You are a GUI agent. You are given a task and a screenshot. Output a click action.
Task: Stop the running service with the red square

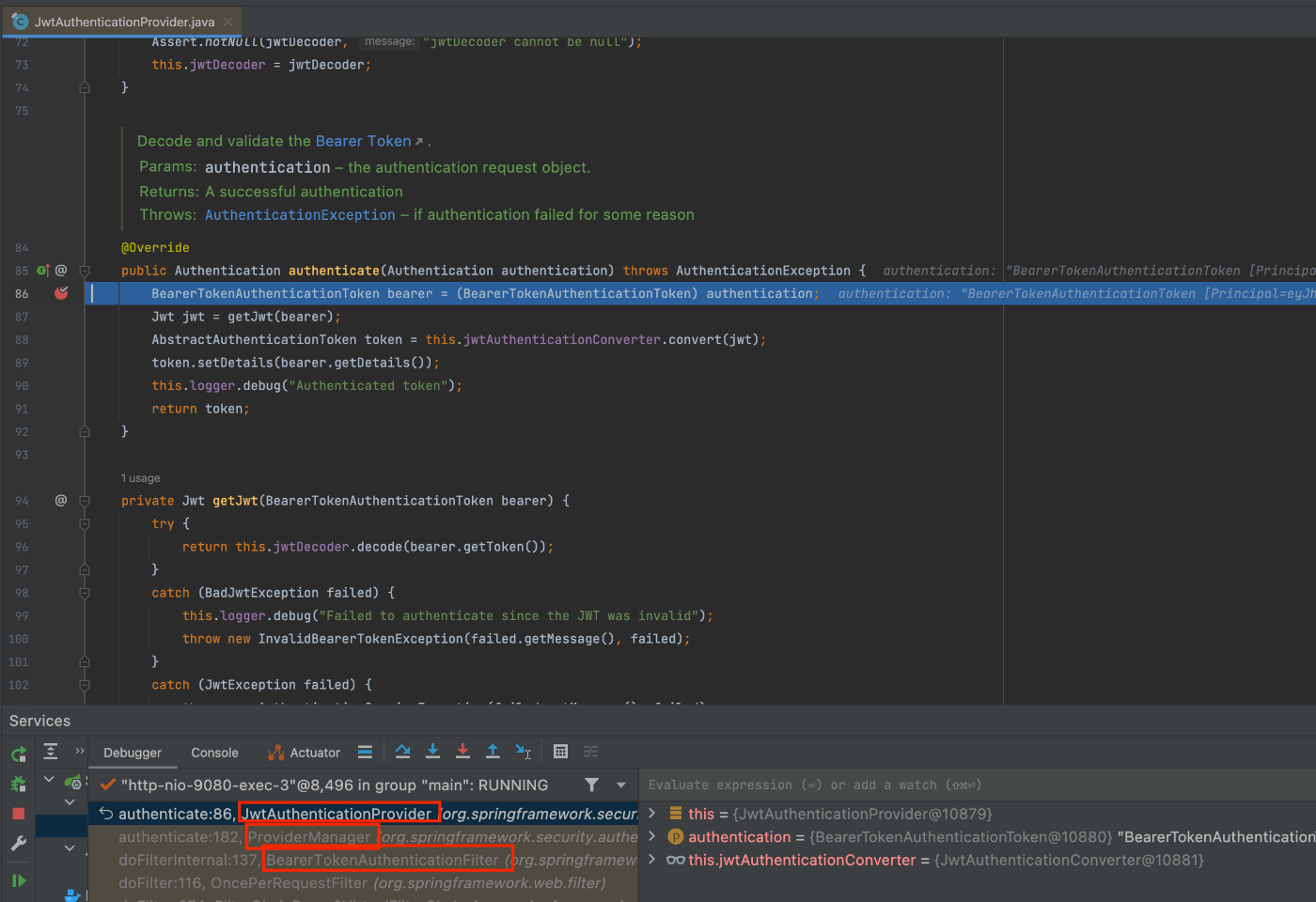[18, 814]
